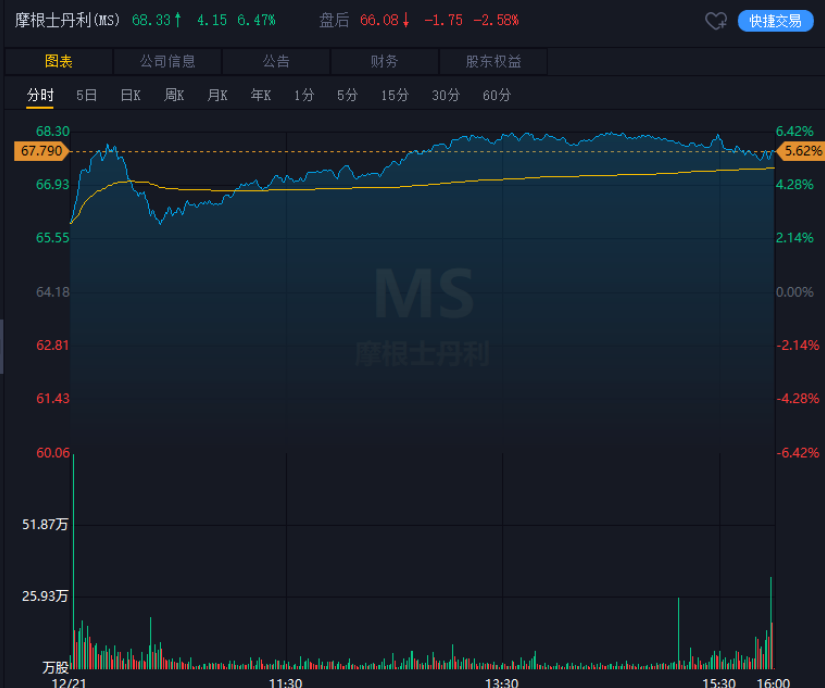Click the 5.62% percentage change marker
Image resolution: width=825 pixels, height=688 pixels.
pos(800,151)
